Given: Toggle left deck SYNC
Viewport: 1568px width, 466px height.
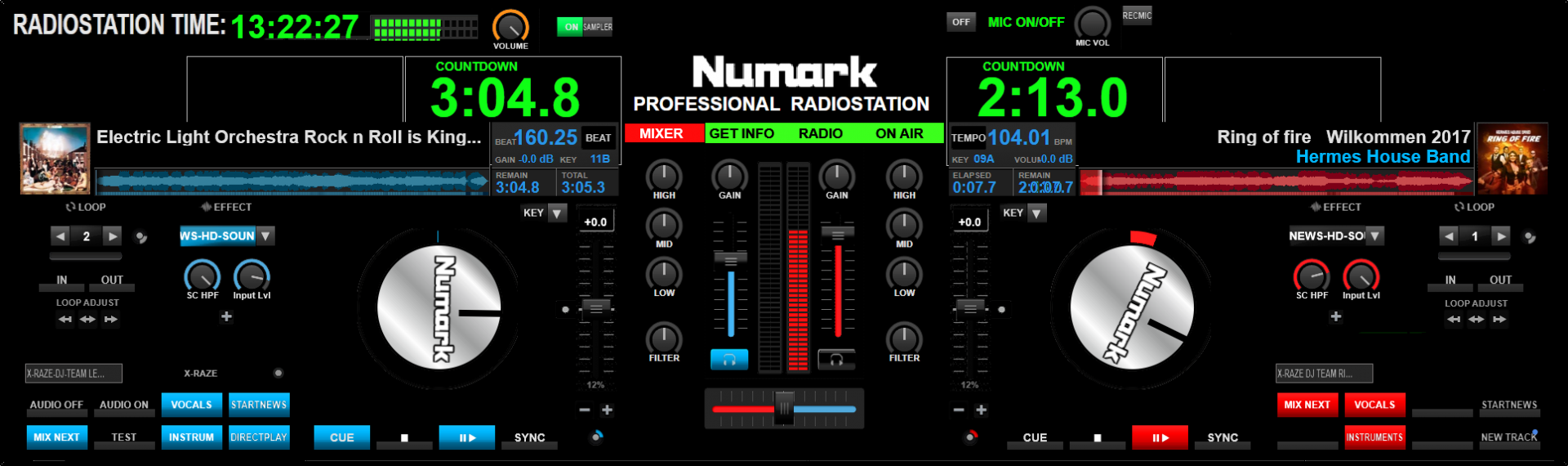Looking at the screenshot, I should (529, 438).
